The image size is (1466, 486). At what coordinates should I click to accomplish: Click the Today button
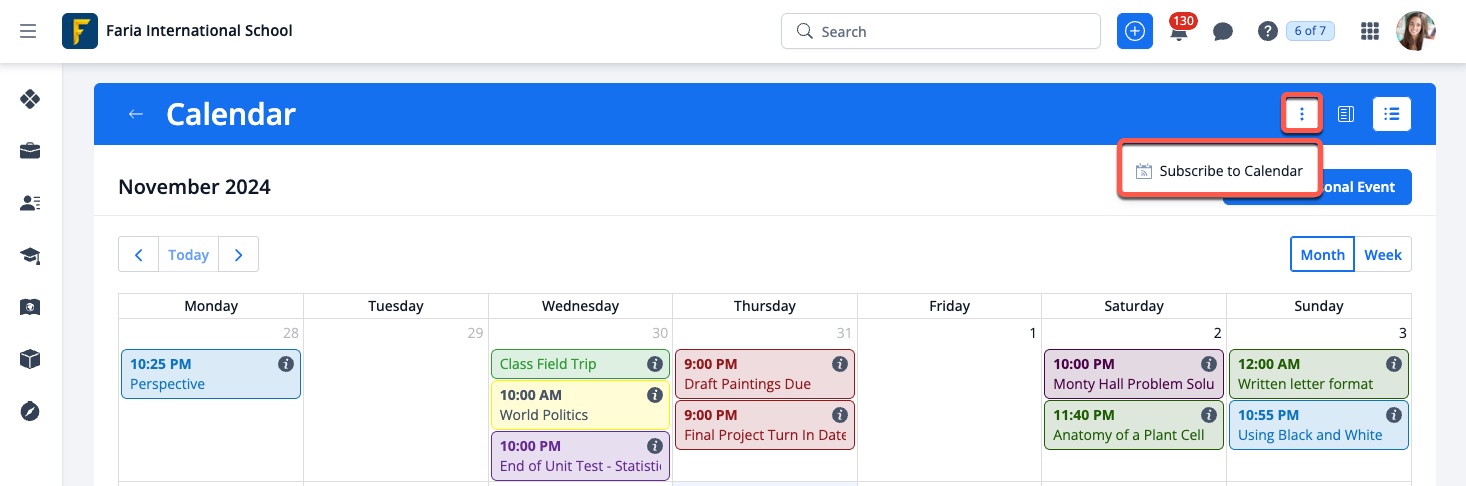point(188,255)
